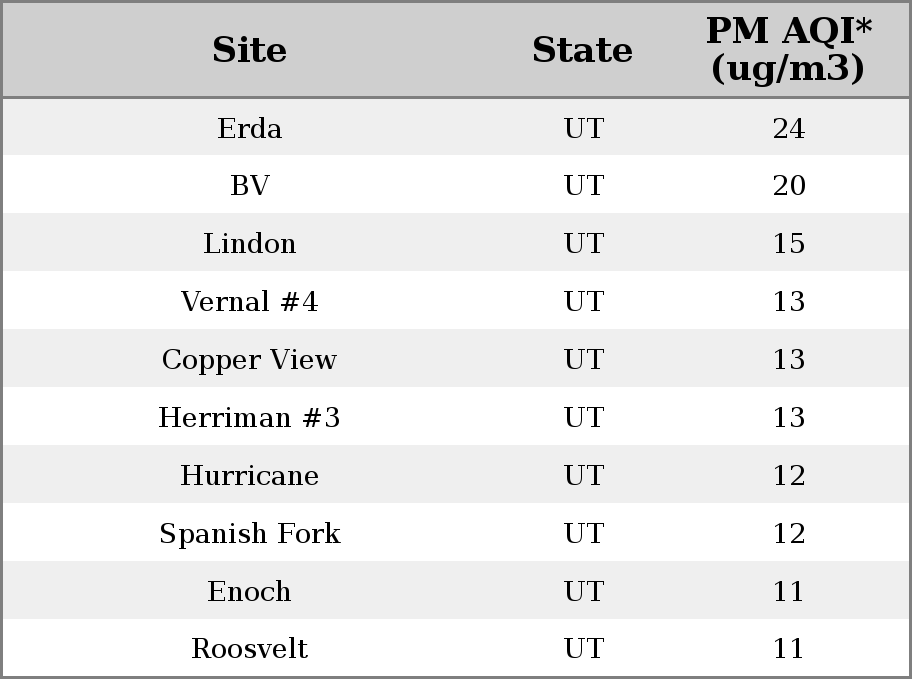Click the AQI value 20 for BV
This screenshot has width=912, height=679.
[789, 186]
